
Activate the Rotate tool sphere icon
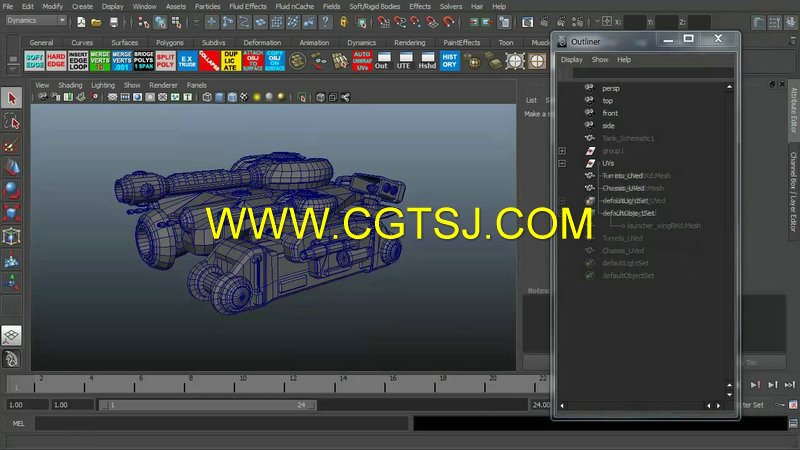(x=12, y=190)
